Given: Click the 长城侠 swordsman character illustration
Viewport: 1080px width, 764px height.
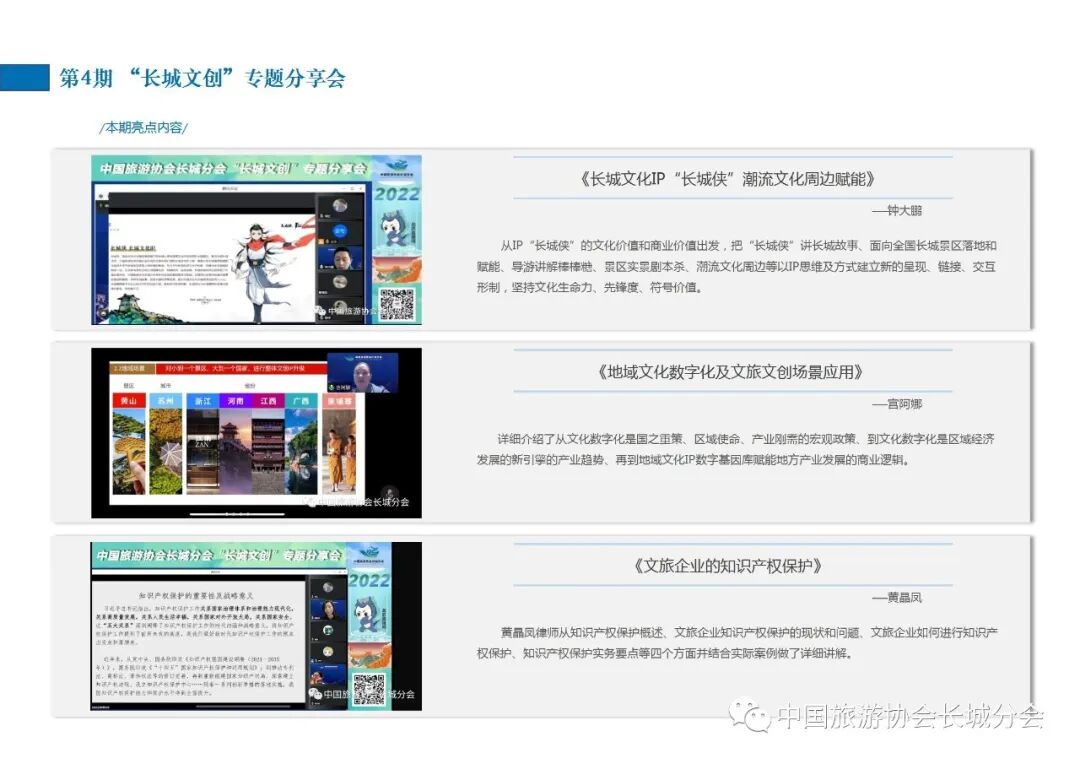Looking at the screenshot, I should click(x=266, y=271).
